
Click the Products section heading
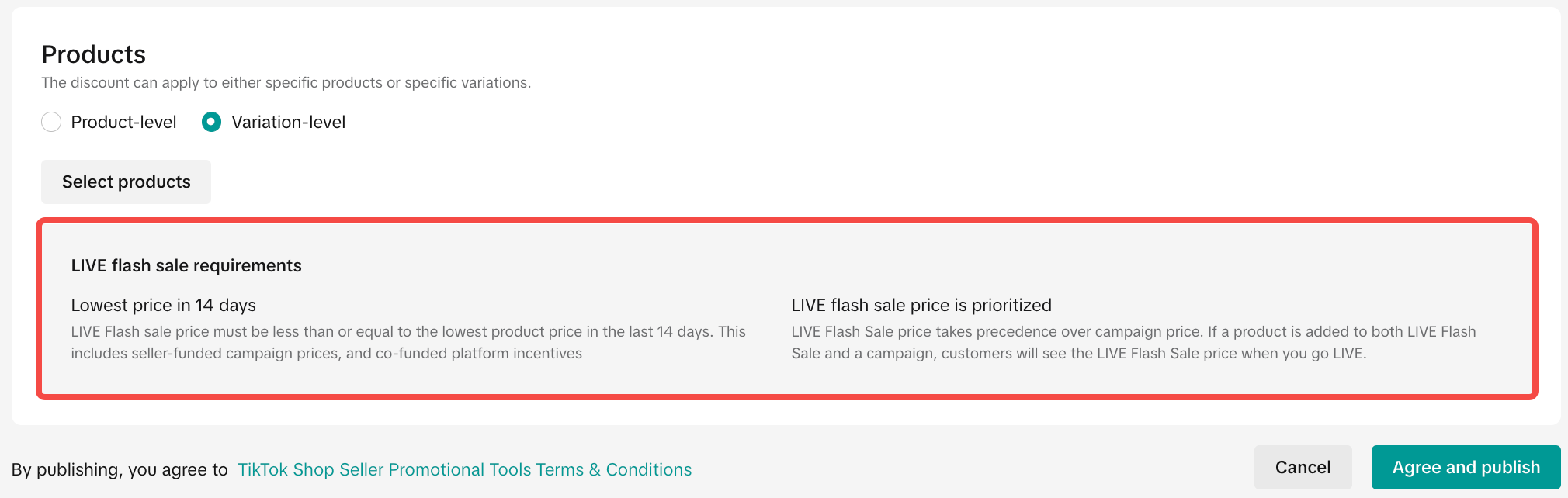point(93,54)
